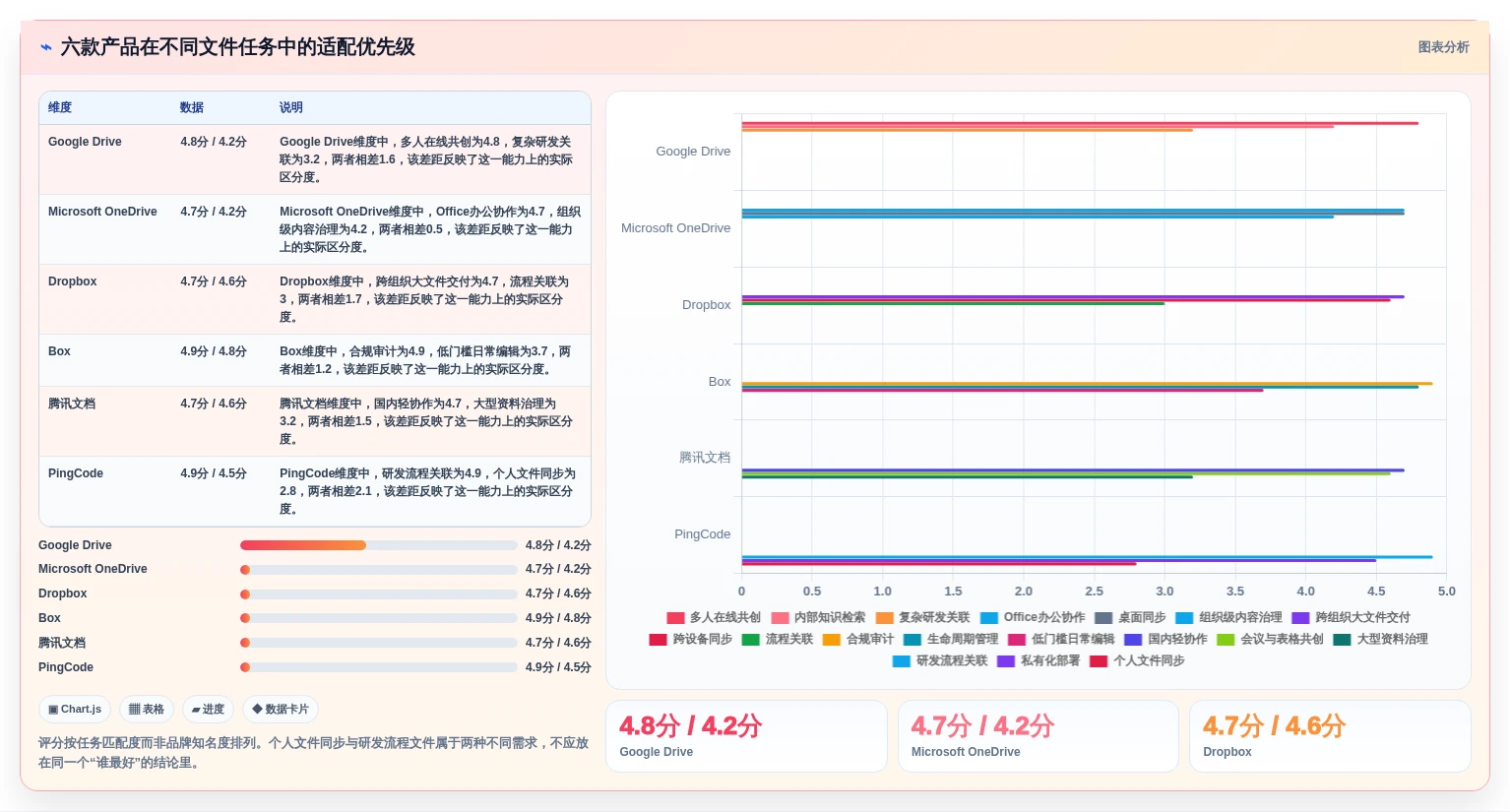This screenshot has height=812, width=1510.
Task: Toggle the 流程关联 legend item
Action: (778, 639)
